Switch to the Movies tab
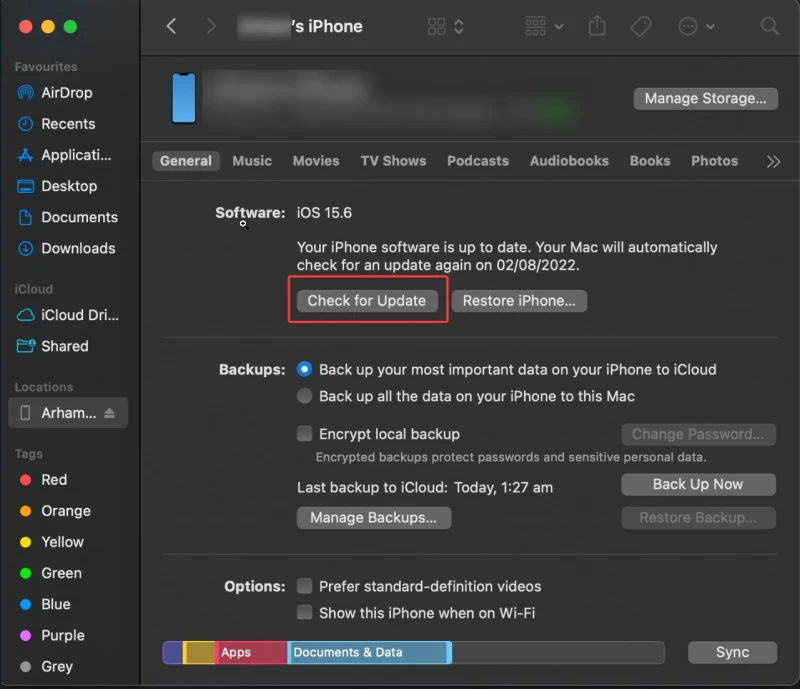Screen dimensions: 800x689 (316, 161)
